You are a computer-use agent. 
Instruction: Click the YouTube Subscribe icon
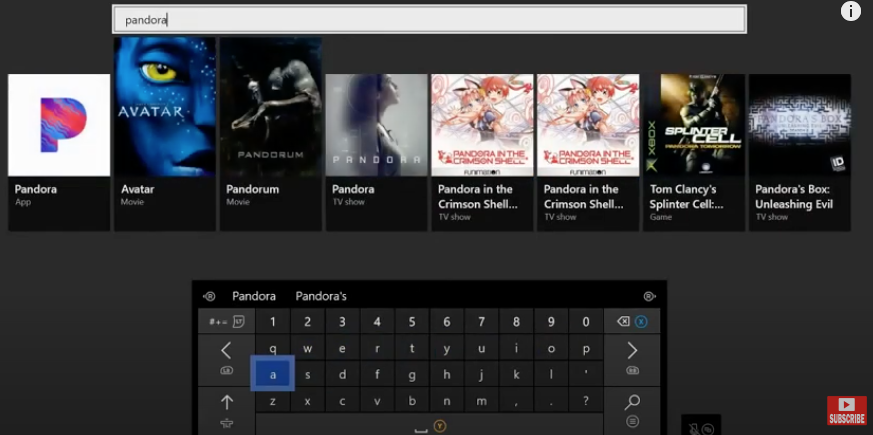coord(846,410)
